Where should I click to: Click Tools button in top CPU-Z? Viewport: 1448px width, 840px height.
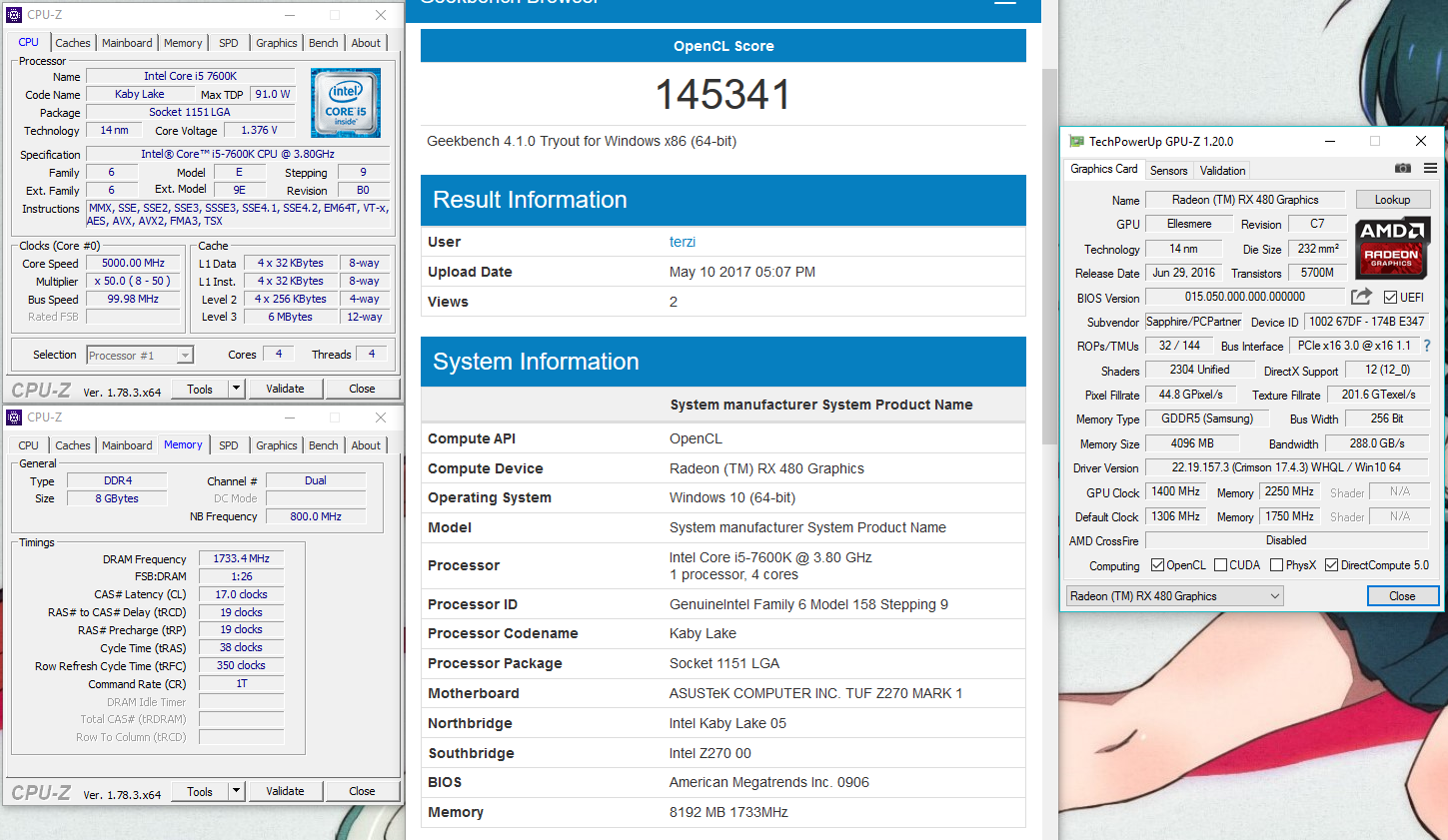click(x=200, y=389)
